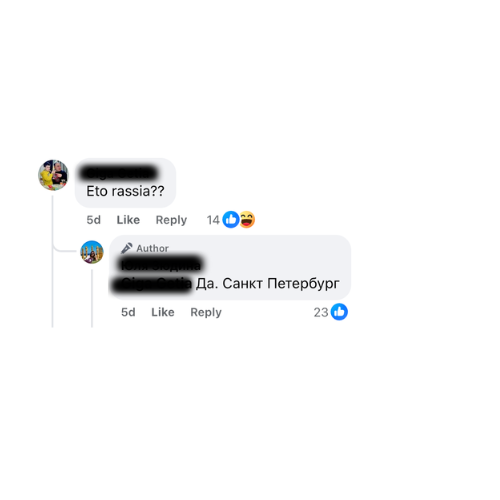Viewport: 500px width, 500px height.
Task: Open the first commenter's profile picture
Action: [x=53, y=175]
